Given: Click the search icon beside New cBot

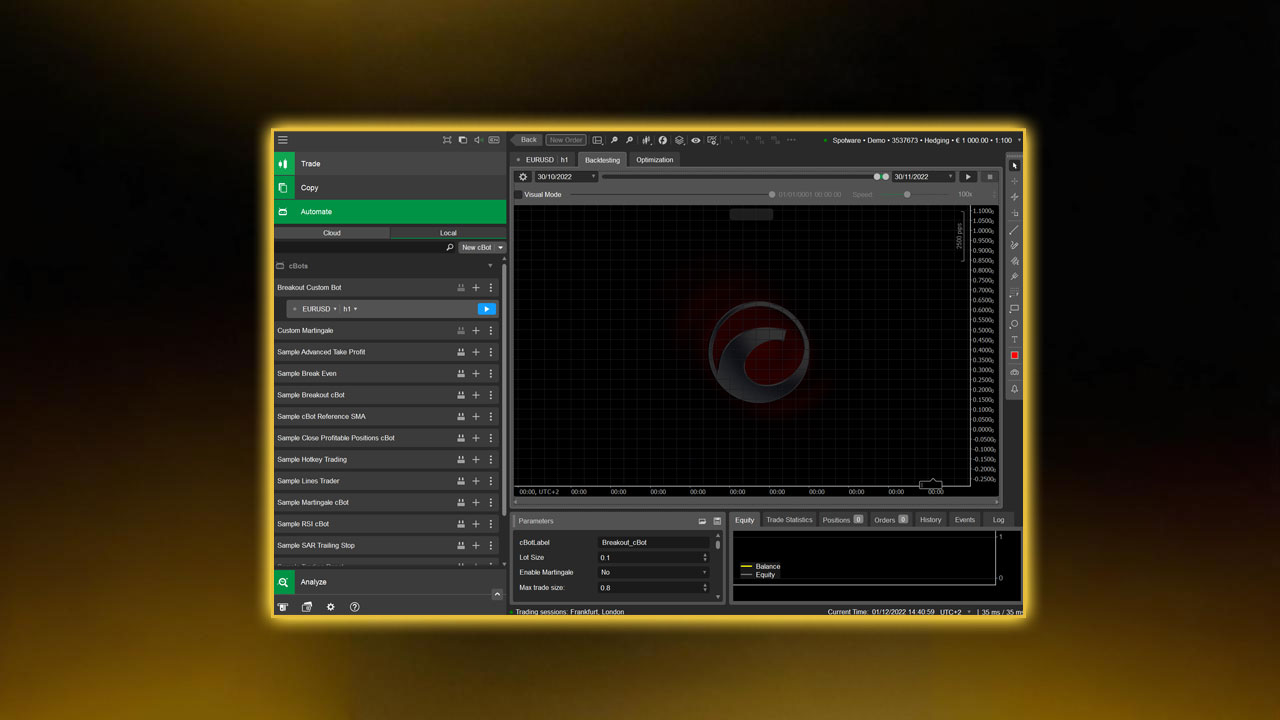Looking at the screenshot, I should (450, 247).
